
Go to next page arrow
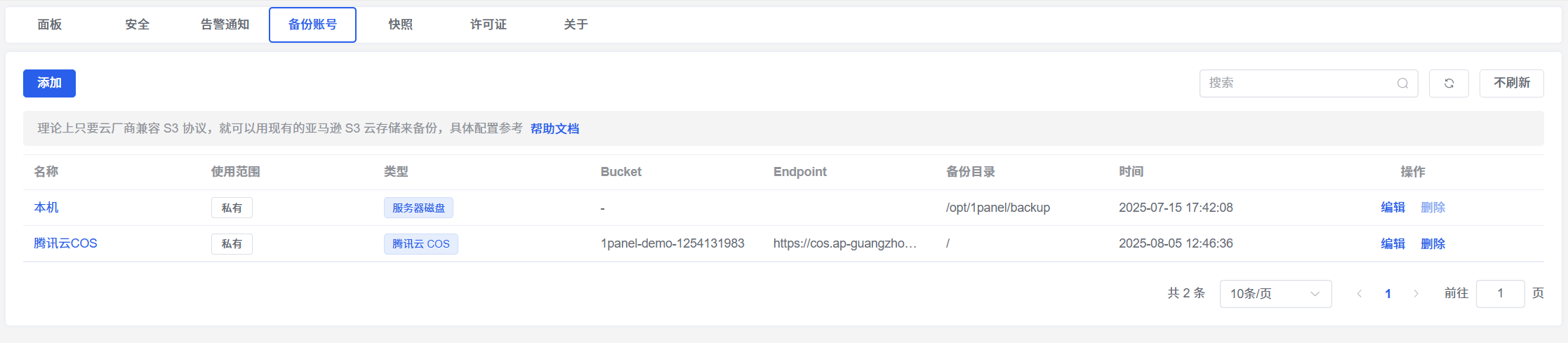tap(1416, 294)
